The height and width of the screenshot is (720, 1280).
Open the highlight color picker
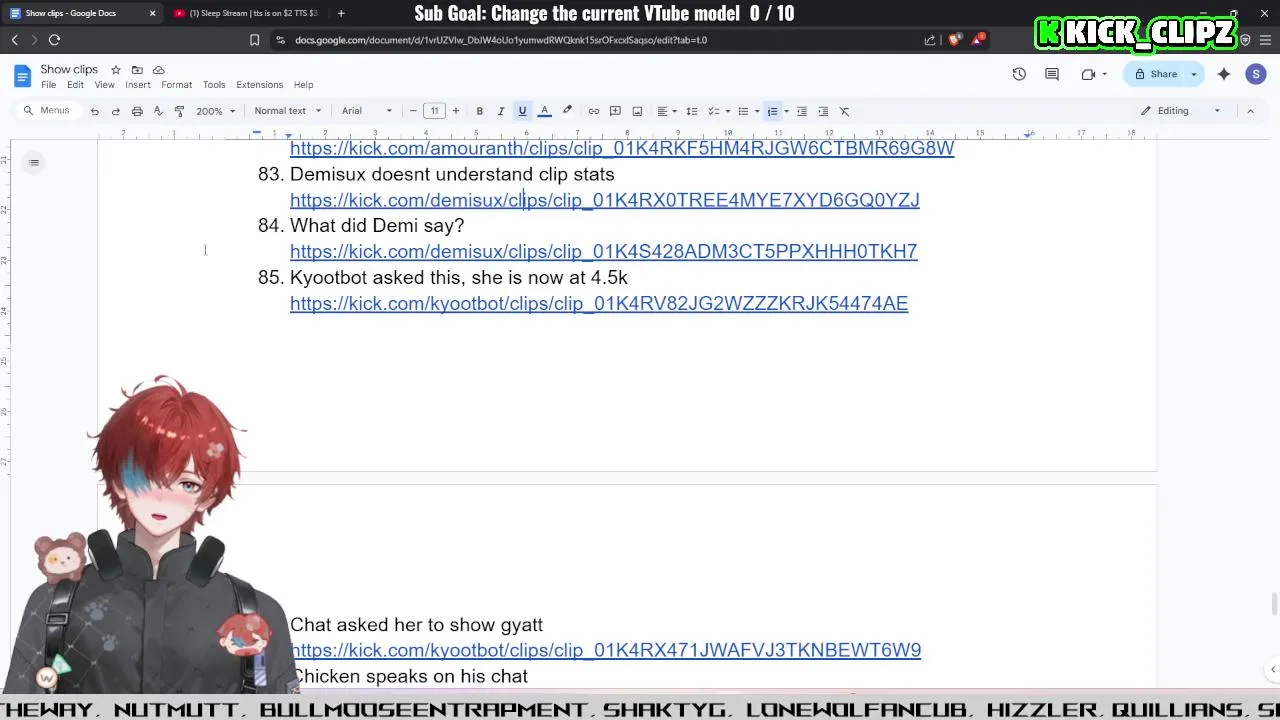pos(567,111)
